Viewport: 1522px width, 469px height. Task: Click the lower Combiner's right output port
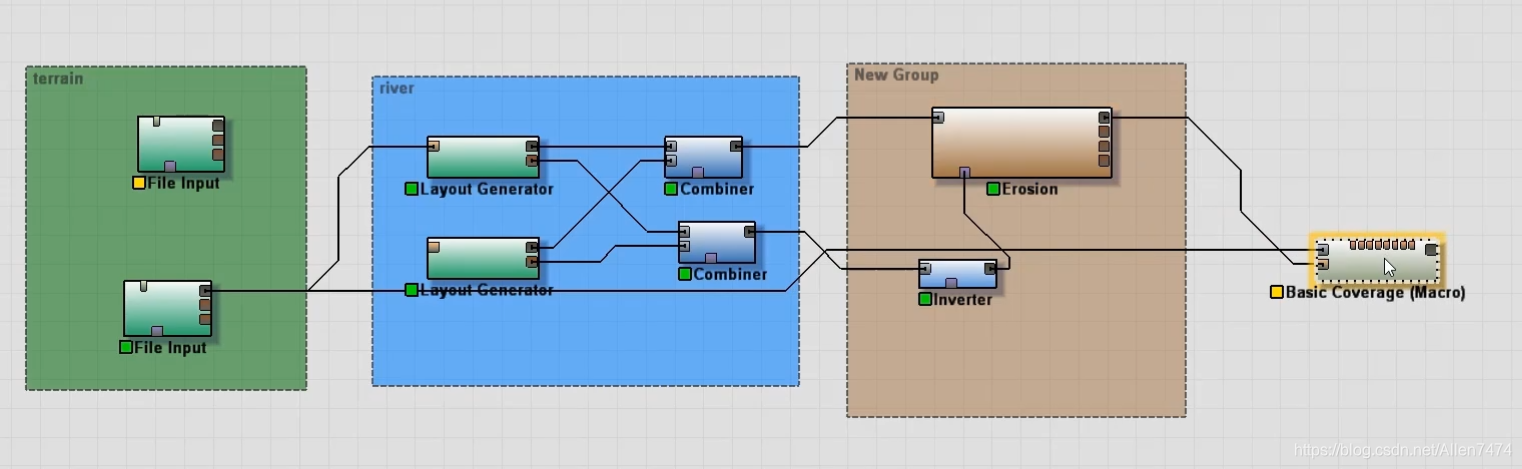click(x=749, y=231)
